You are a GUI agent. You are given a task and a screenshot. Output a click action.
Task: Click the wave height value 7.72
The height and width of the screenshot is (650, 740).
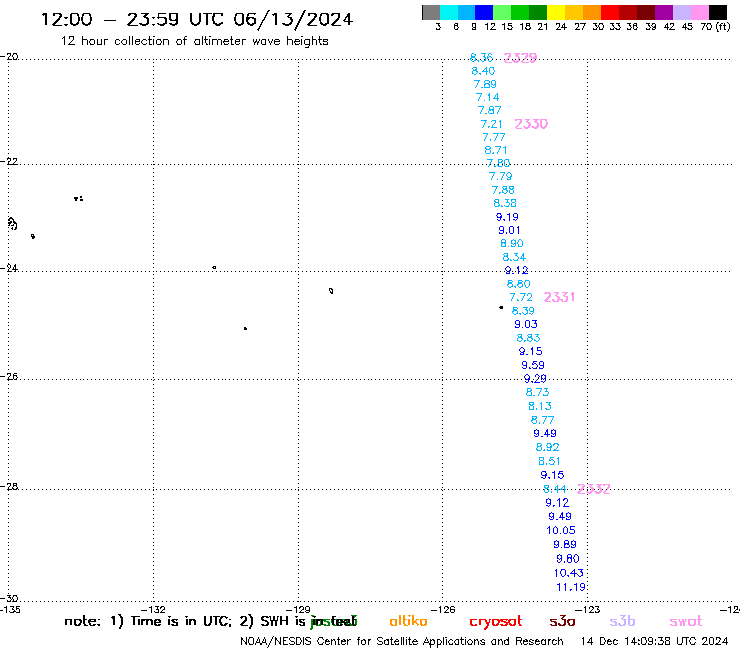[521, 297]
